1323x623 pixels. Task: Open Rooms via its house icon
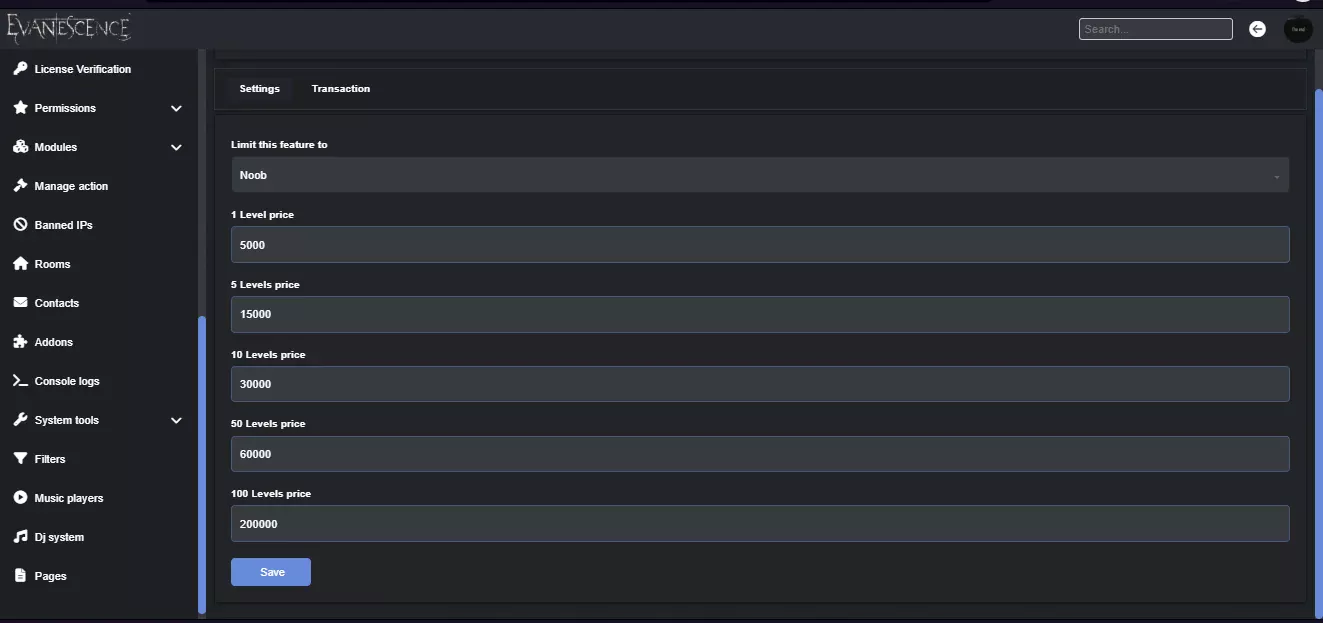pyautogui.click(x=20, y=264)
